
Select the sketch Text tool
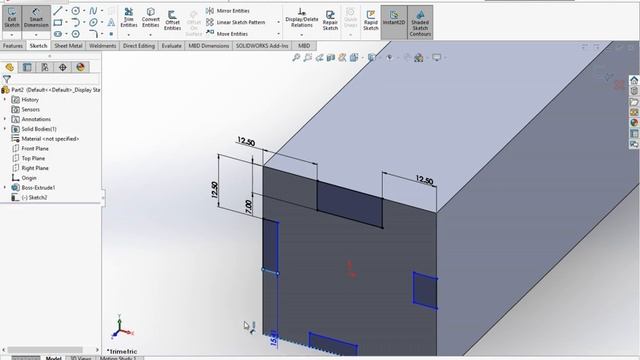tap(111, 22)
